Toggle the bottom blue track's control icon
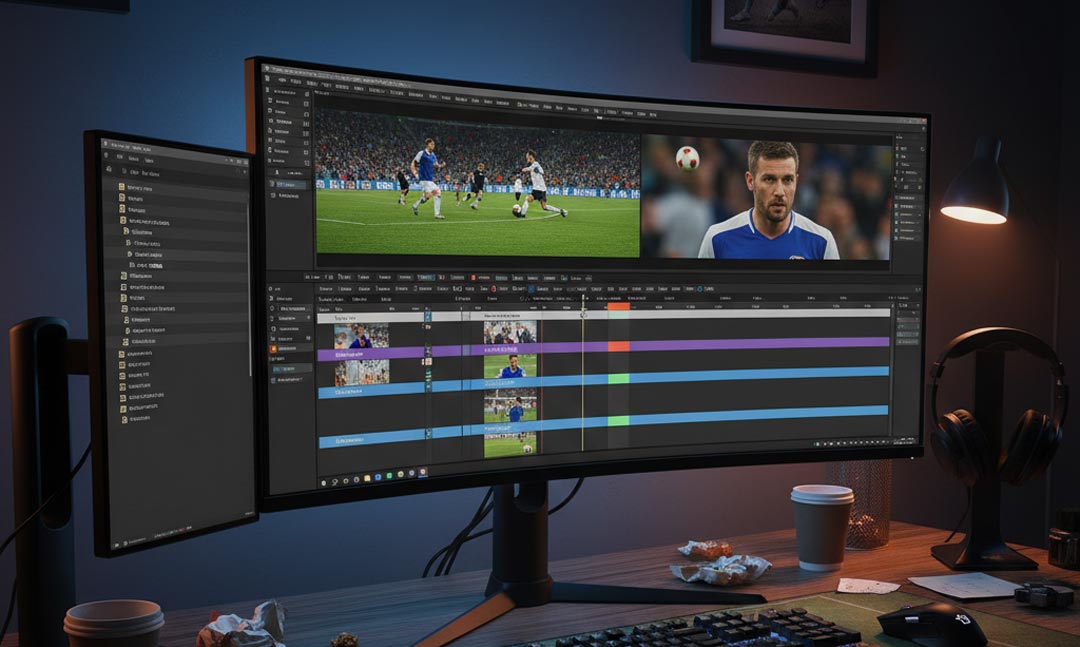Screen dimensions: 1080x647 click(428, 433)
